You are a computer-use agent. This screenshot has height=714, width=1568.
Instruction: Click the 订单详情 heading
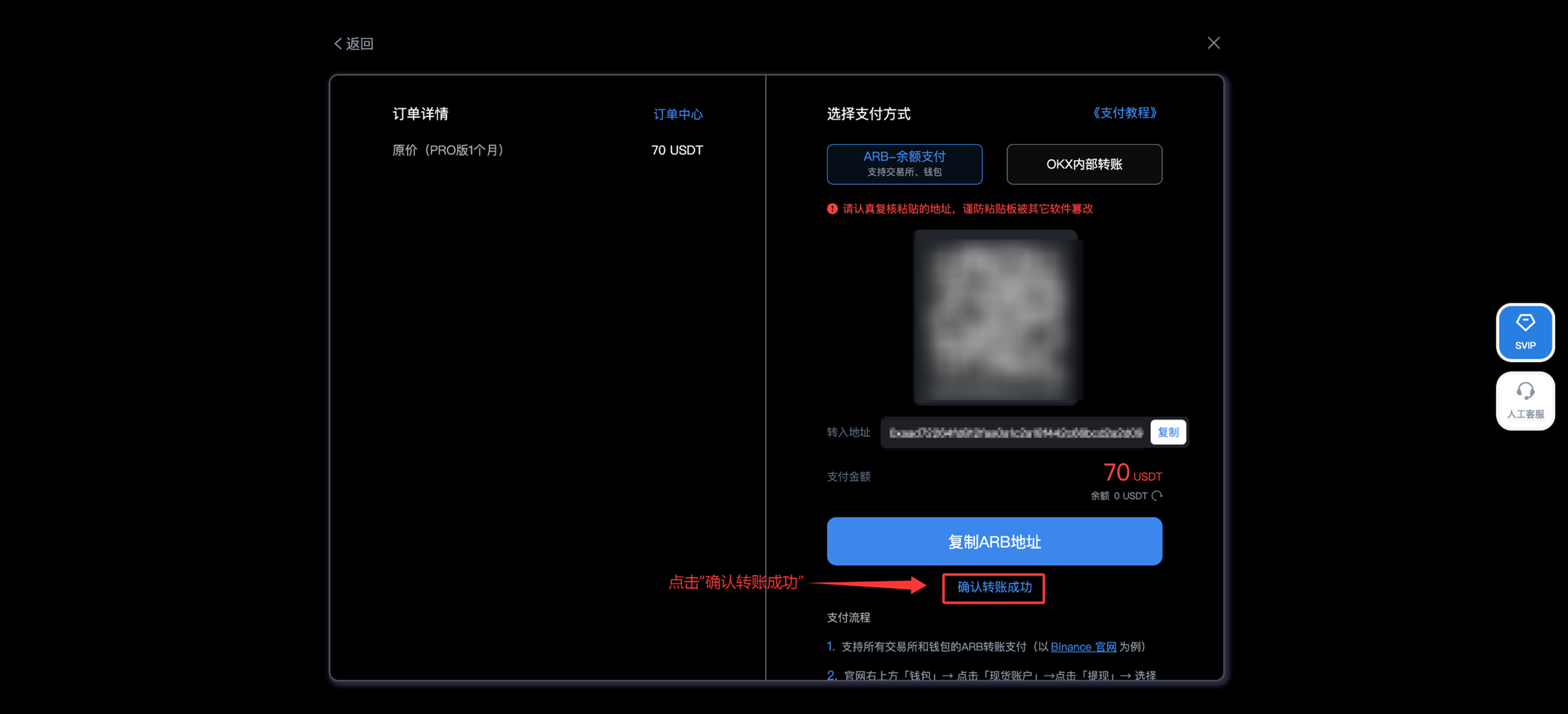[x=420, y=114]
